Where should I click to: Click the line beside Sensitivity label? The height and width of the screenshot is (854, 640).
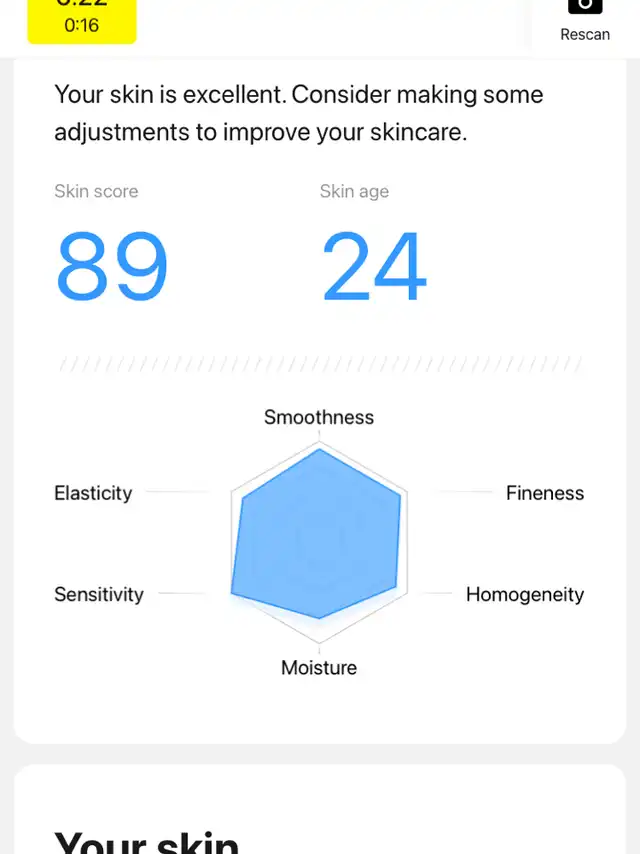coord(182,593)
